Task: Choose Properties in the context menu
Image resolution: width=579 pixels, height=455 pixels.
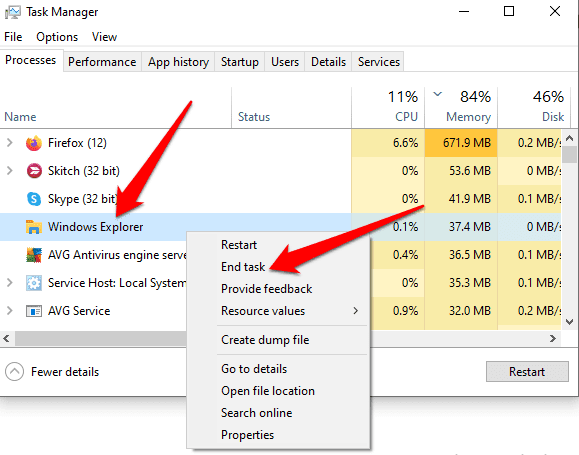Action: (247, 435)
